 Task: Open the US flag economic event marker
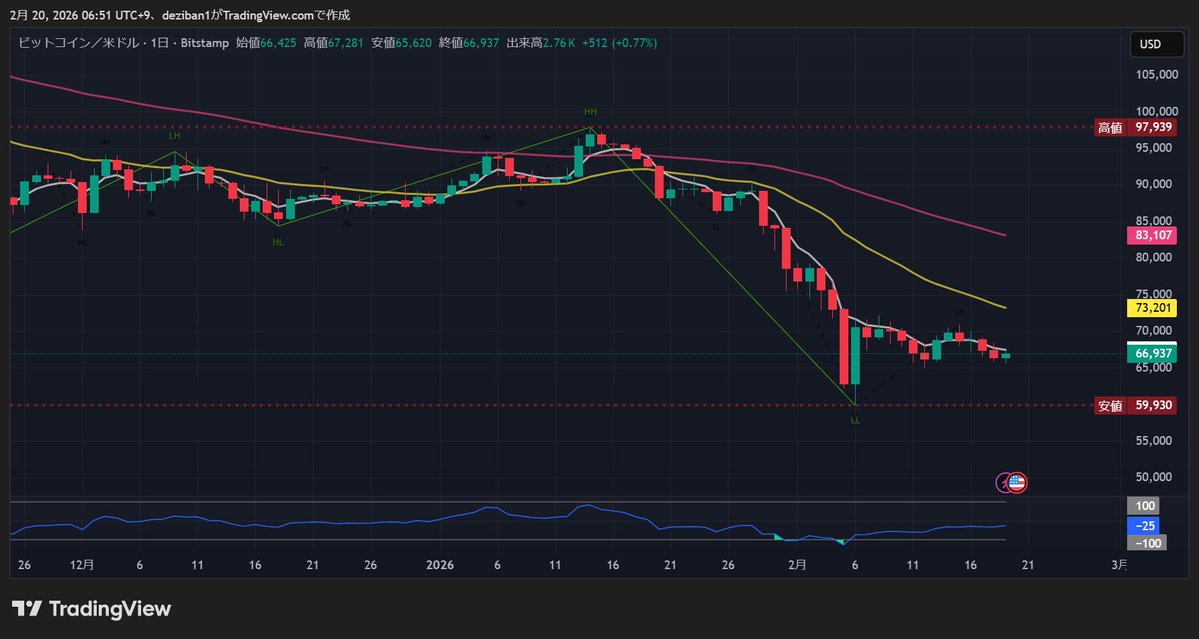tap(1016, 482)
